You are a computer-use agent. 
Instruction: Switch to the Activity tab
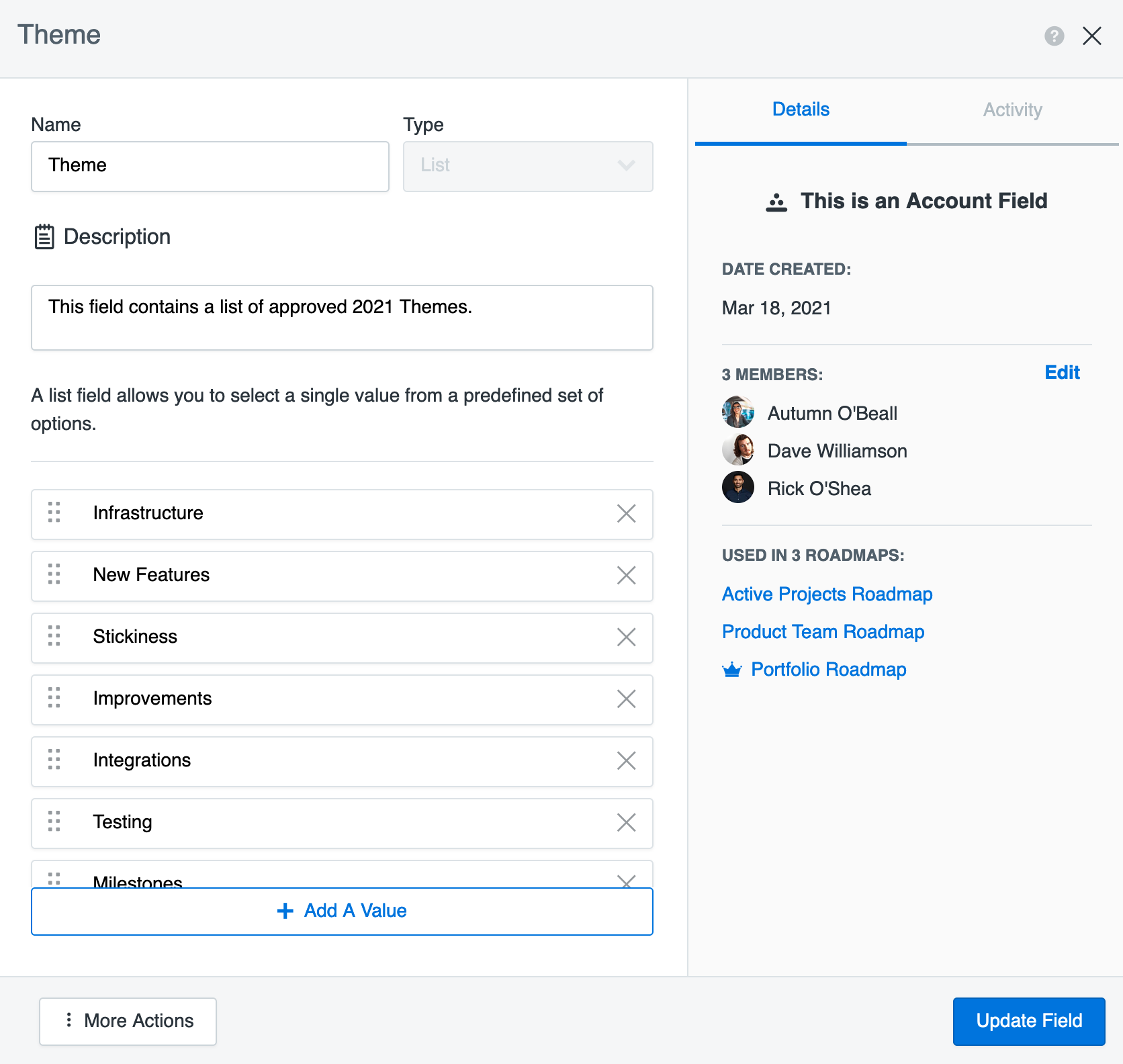[1012, 110]
